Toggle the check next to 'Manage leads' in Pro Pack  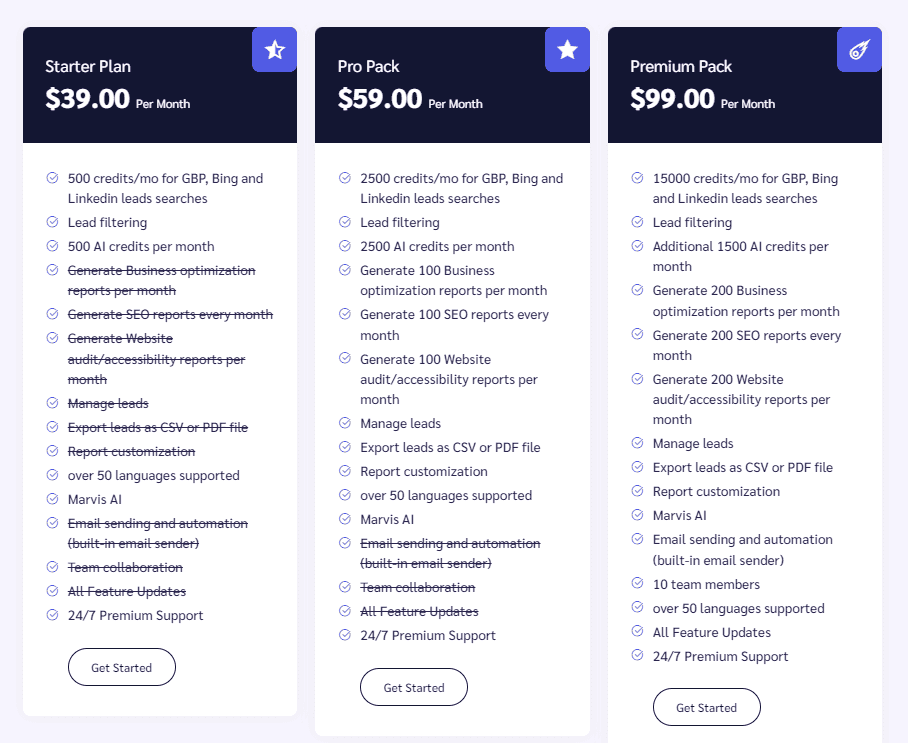pos(343,423)
